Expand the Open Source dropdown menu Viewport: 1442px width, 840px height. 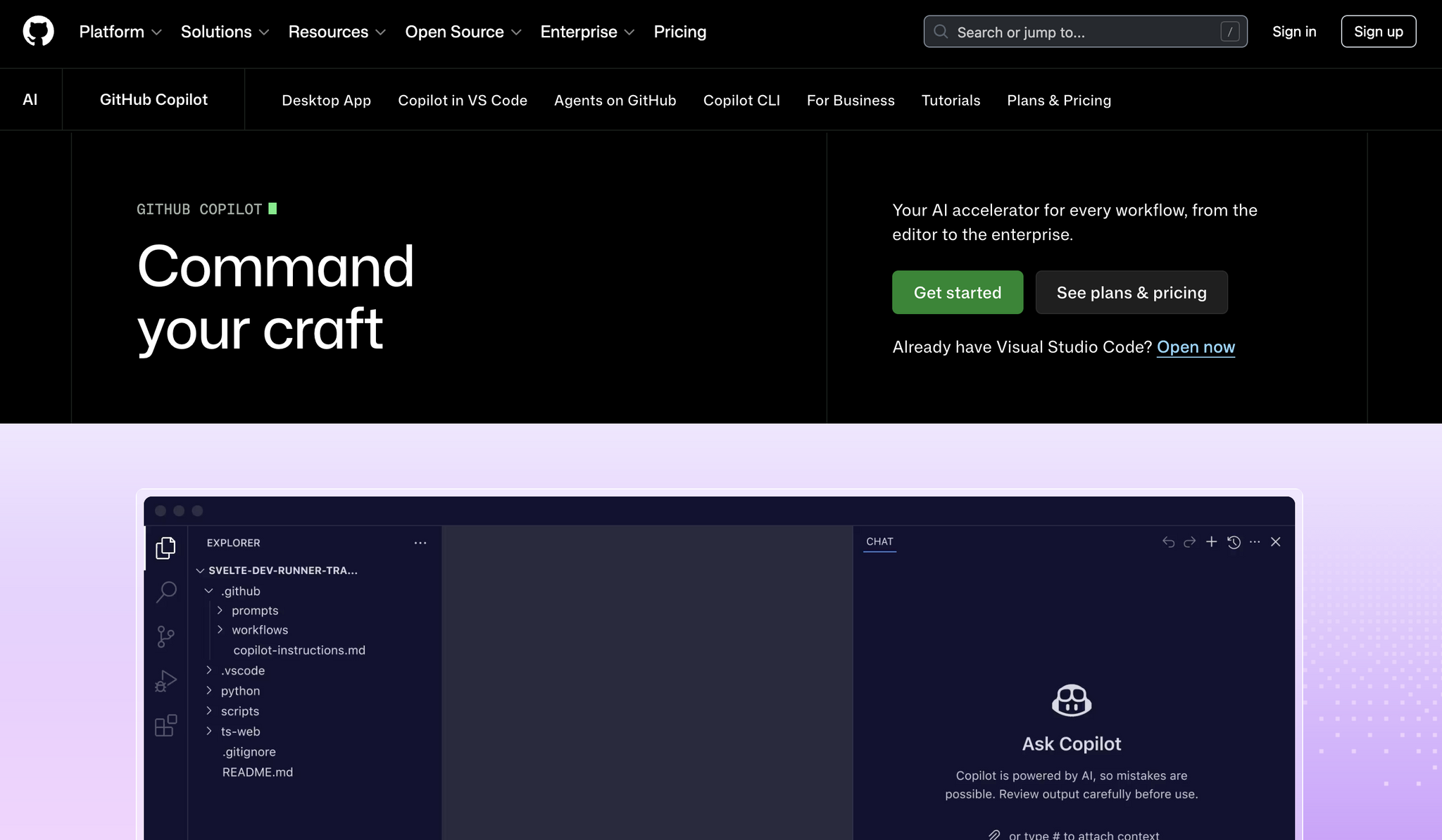pos(463,32)
